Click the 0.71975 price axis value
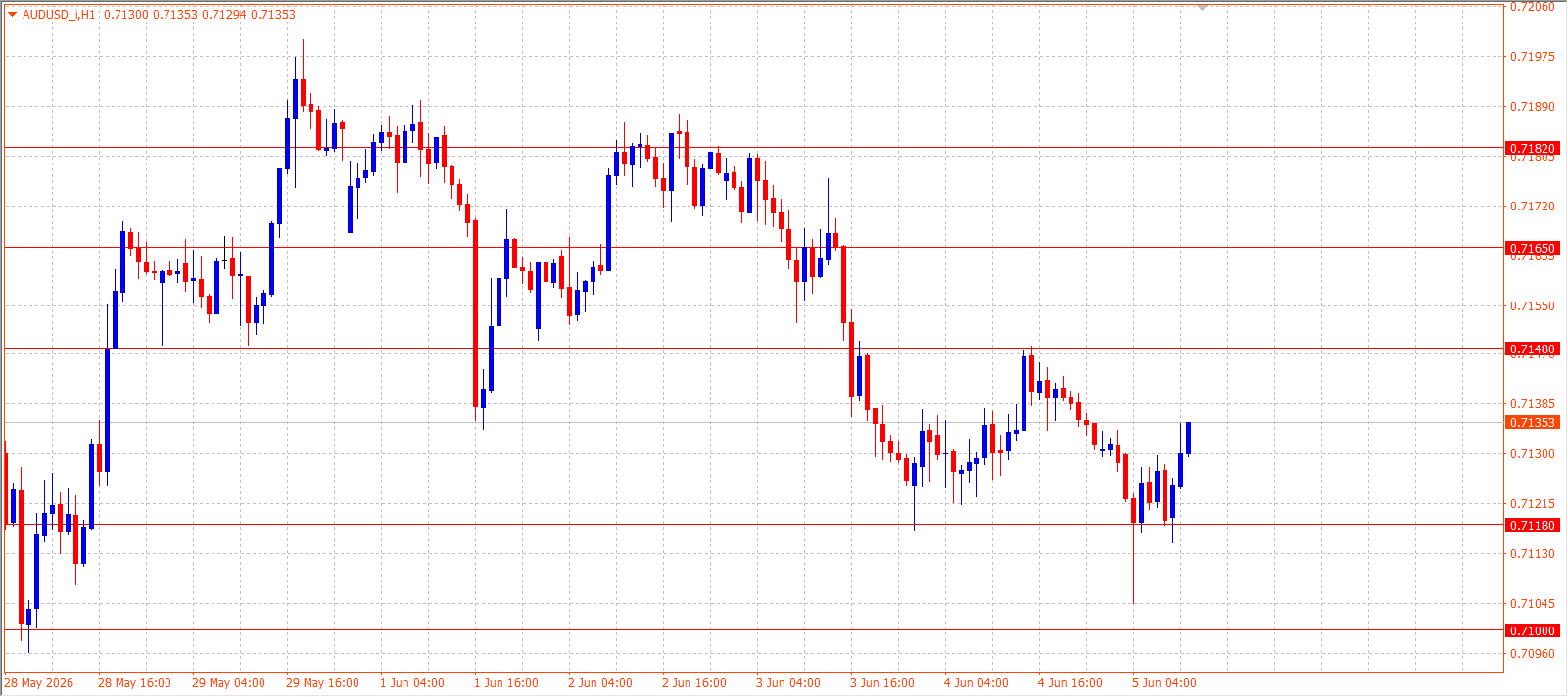Image resolution: width=1568 pixels, height=697 pixels. point(1533,57)
